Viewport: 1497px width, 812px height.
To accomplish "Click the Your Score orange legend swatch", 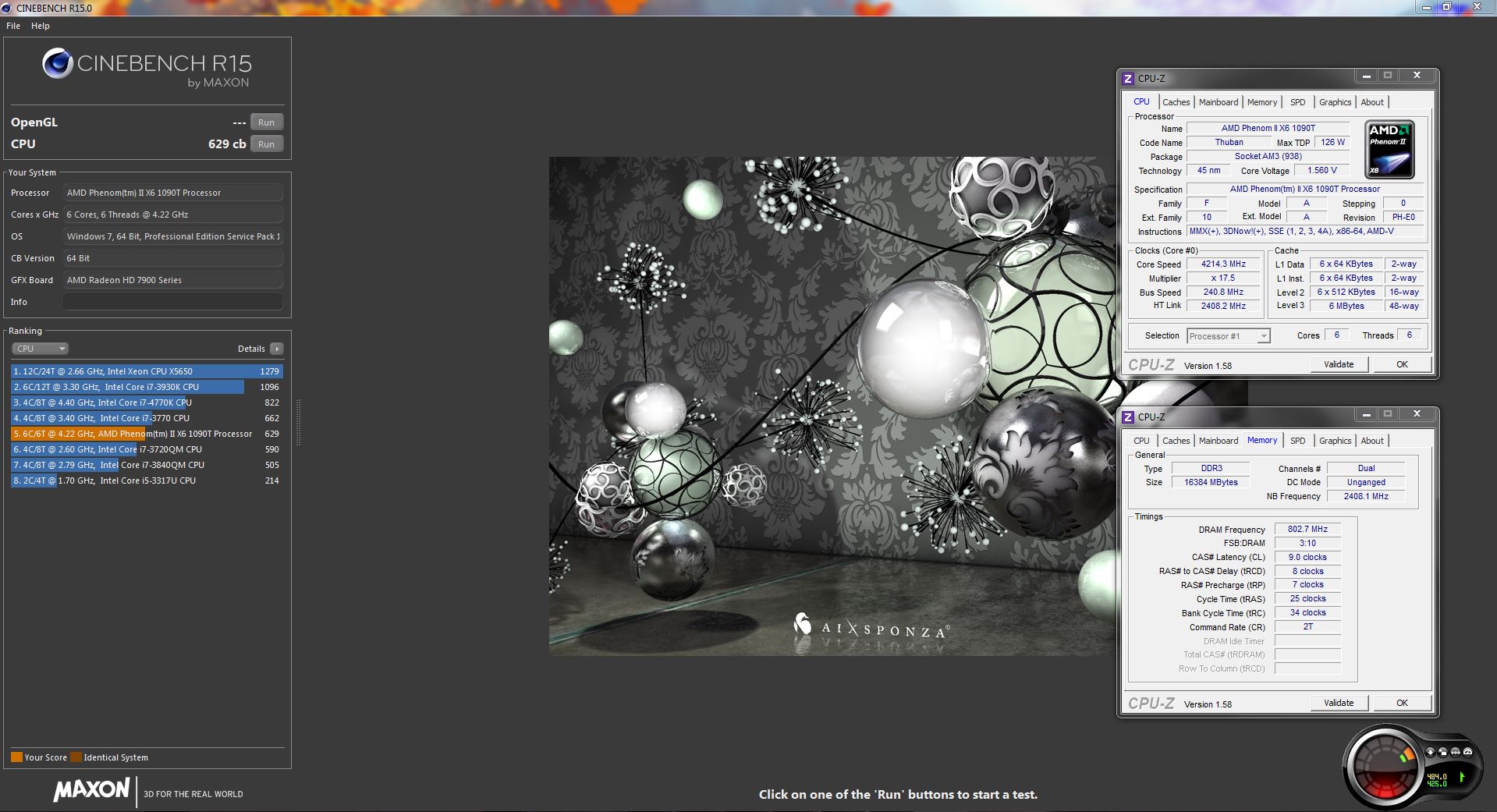I will tap(16, 757).
